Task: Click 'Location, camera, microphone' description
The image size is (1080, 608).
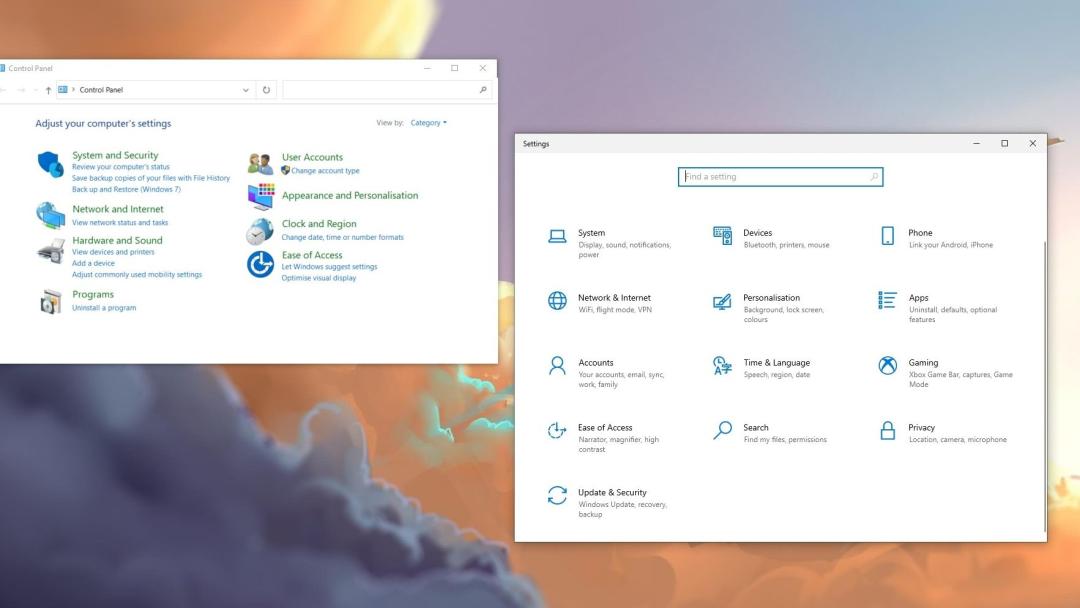Action: click(957, 439)
